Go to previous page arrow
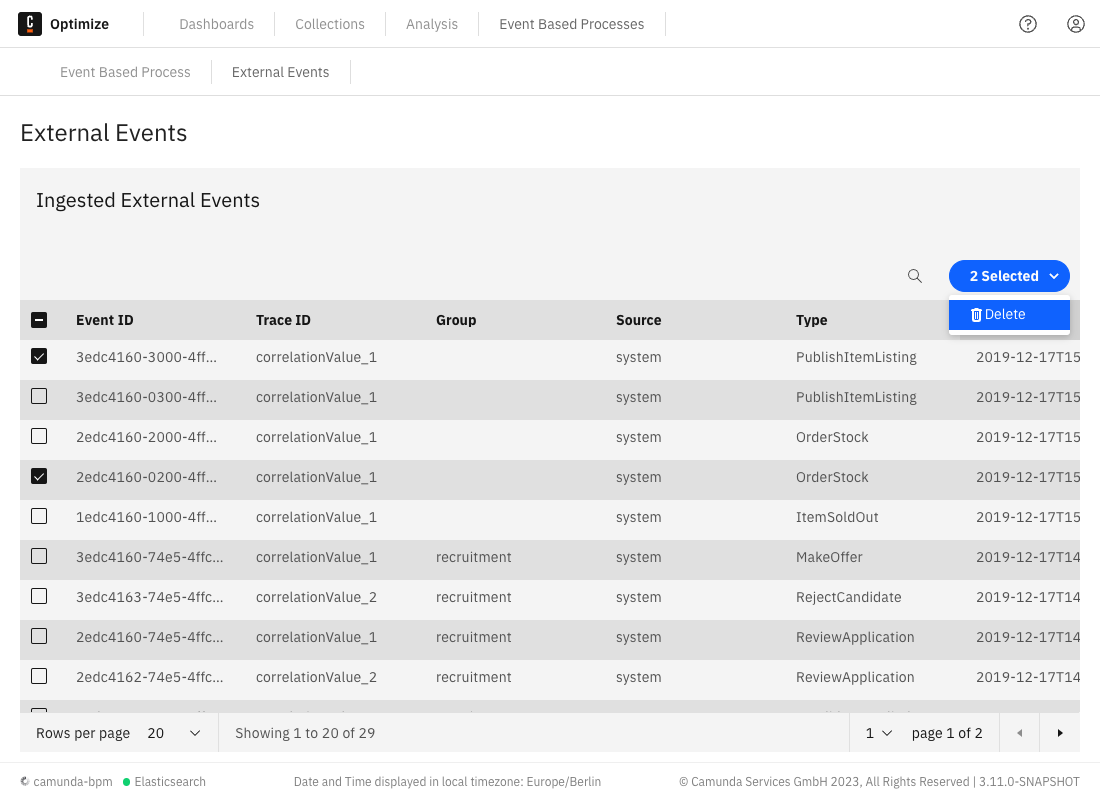 pos(1019,733)
